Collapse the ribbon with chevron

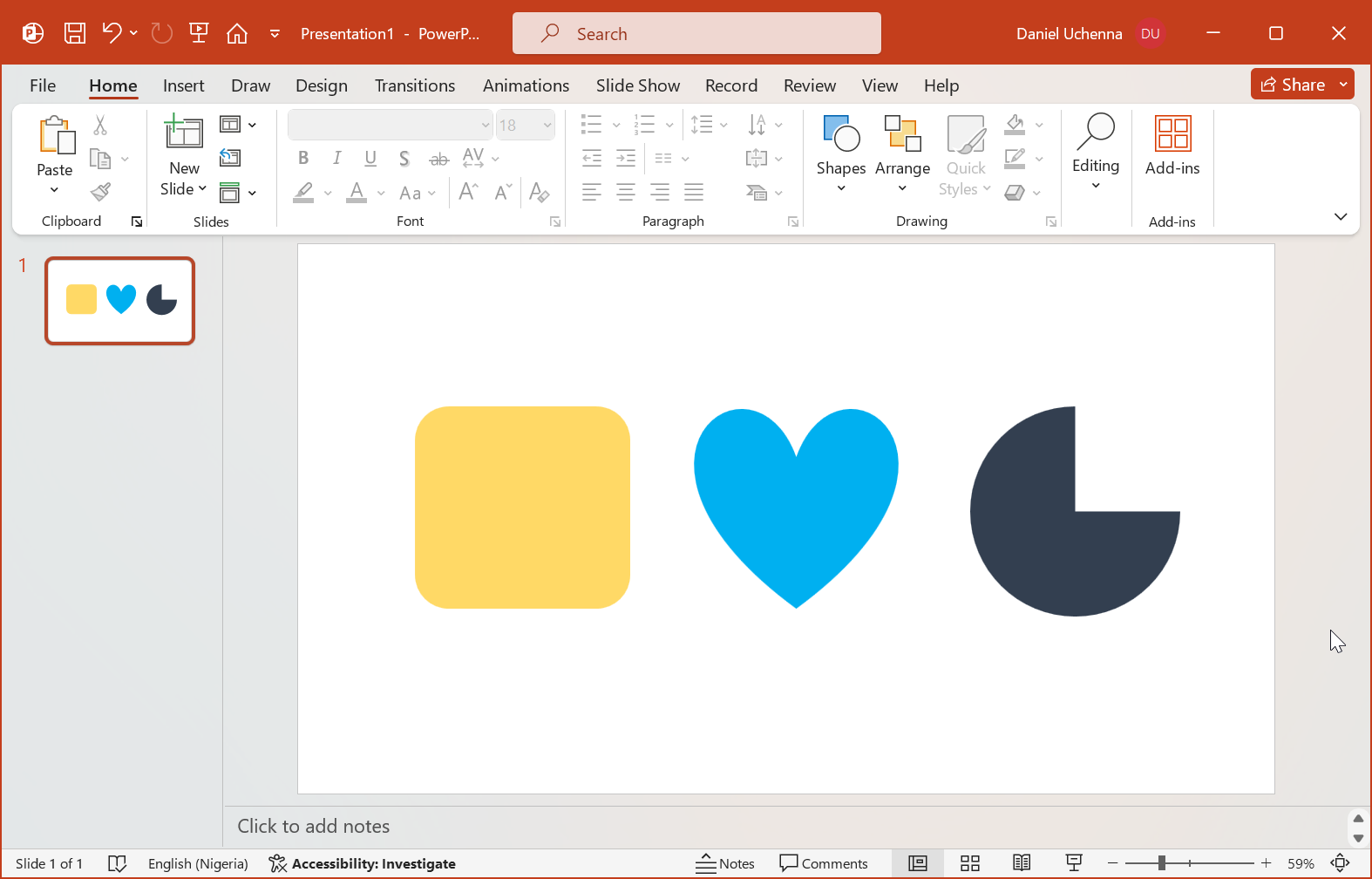pyautogui.click(x=1341, y=216)
